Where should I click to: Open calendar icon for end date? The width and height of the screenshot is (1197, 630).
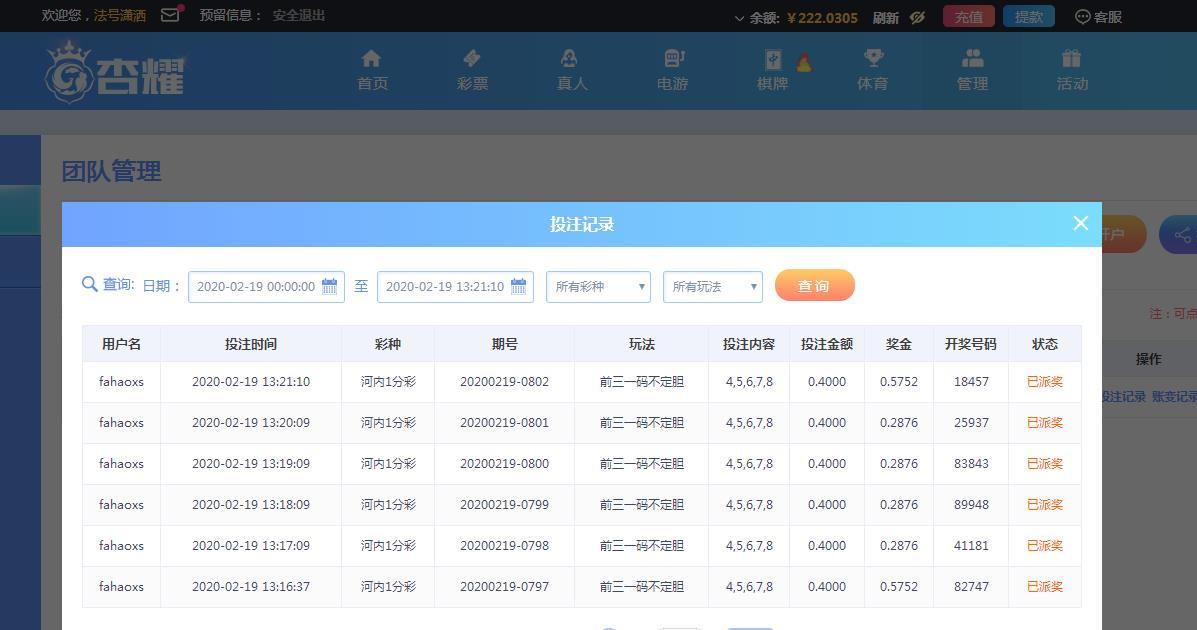518,286
